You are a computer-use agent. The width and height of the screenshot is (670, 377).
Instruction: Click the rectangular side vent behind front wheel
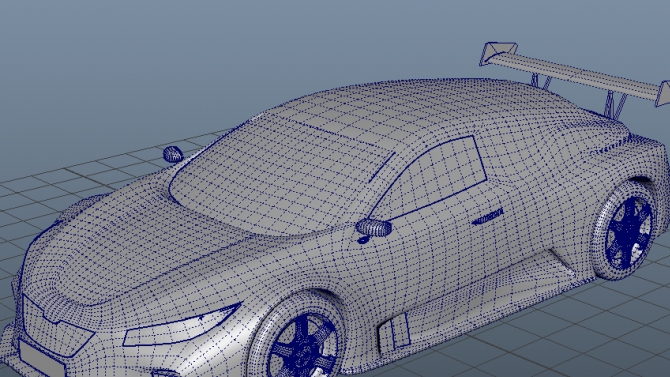(394, 333)
